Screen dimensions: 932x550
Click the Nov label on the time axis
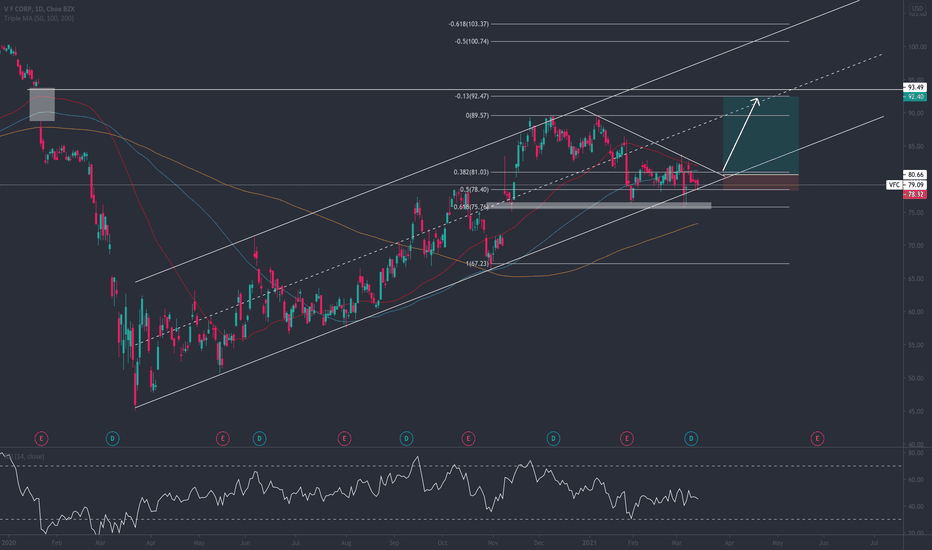click(493, 543)
